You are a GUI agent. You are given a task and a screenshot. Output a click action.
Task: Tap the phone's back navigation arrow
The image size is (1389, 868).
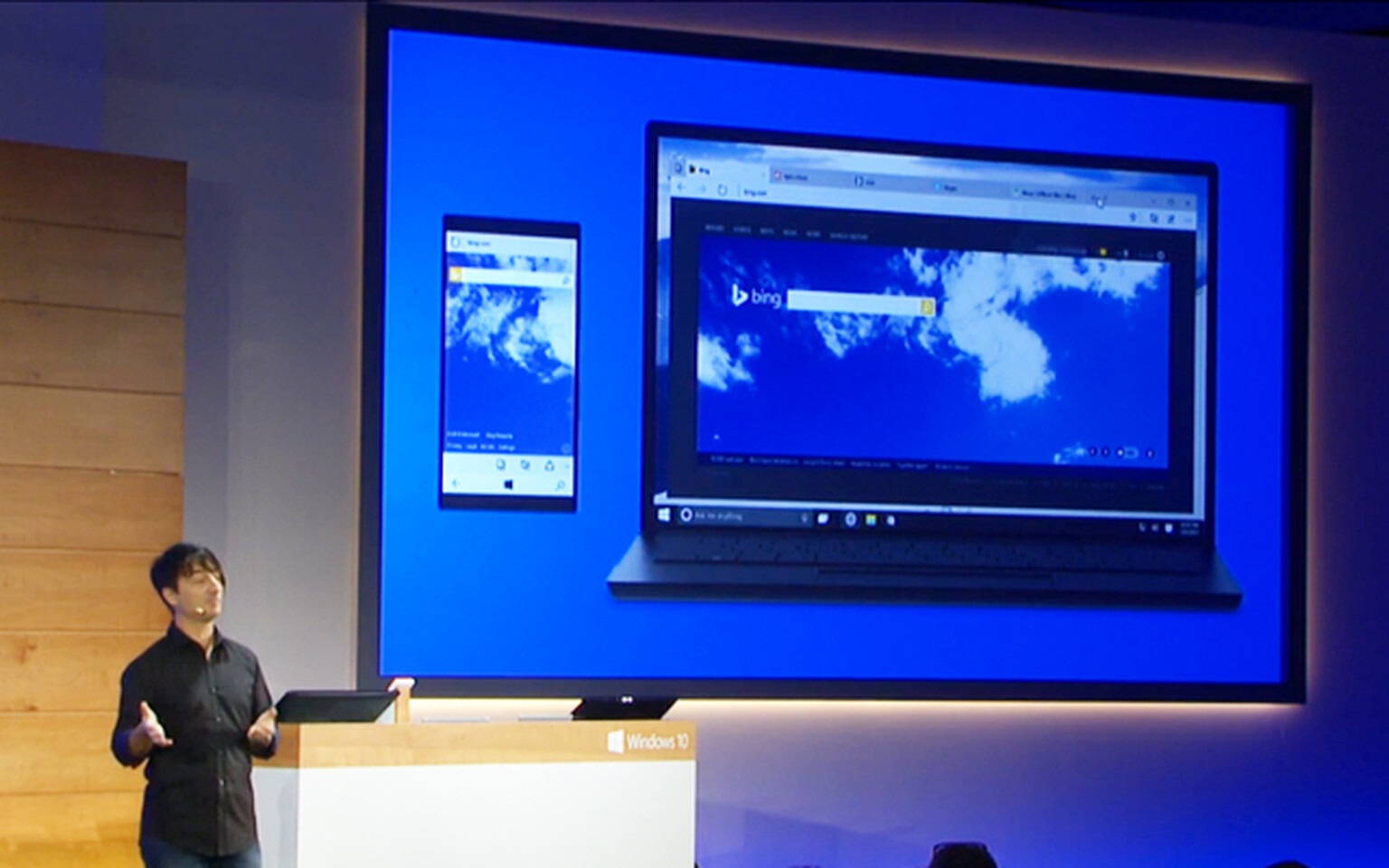click(456, 483)
